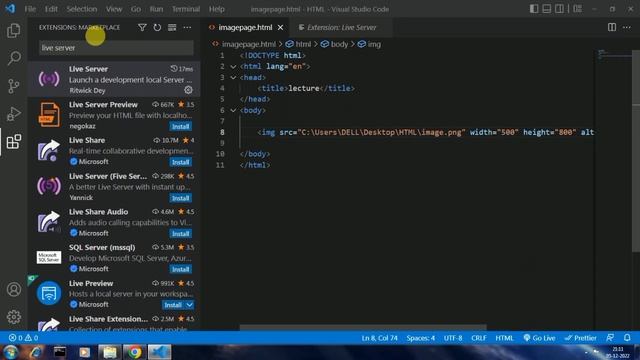Screen dimensions: 640x360
Task: Open editor more actions ellipsis
Action: [x=627, y=27]
